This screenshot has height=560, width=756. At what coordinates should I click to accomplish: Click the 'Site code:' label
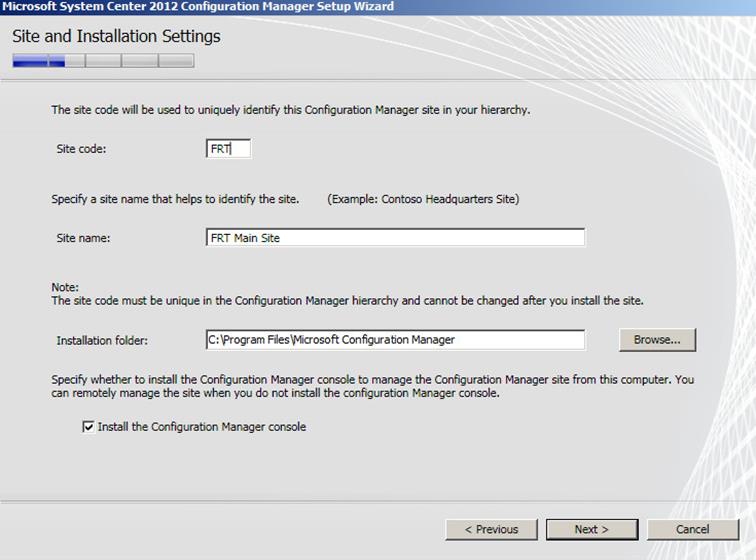click(x=81, y=149)
